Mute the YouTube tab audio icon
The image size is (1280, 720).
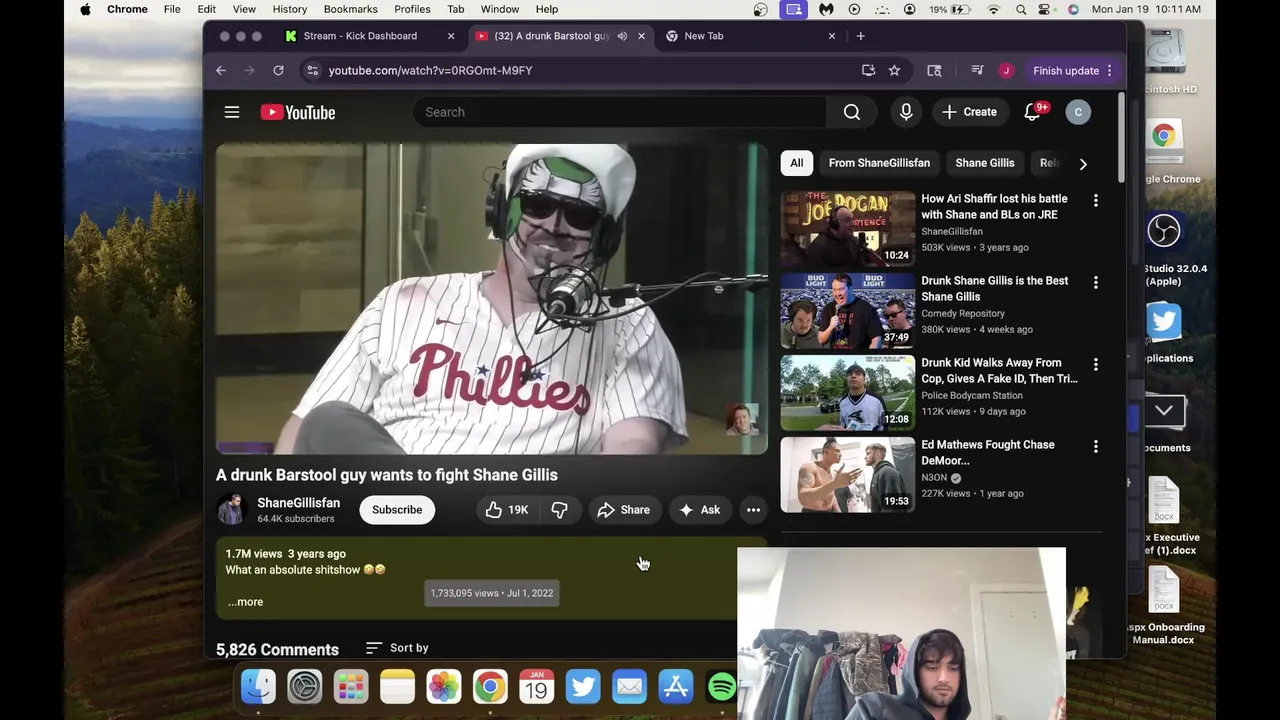[x=622, y=36]
